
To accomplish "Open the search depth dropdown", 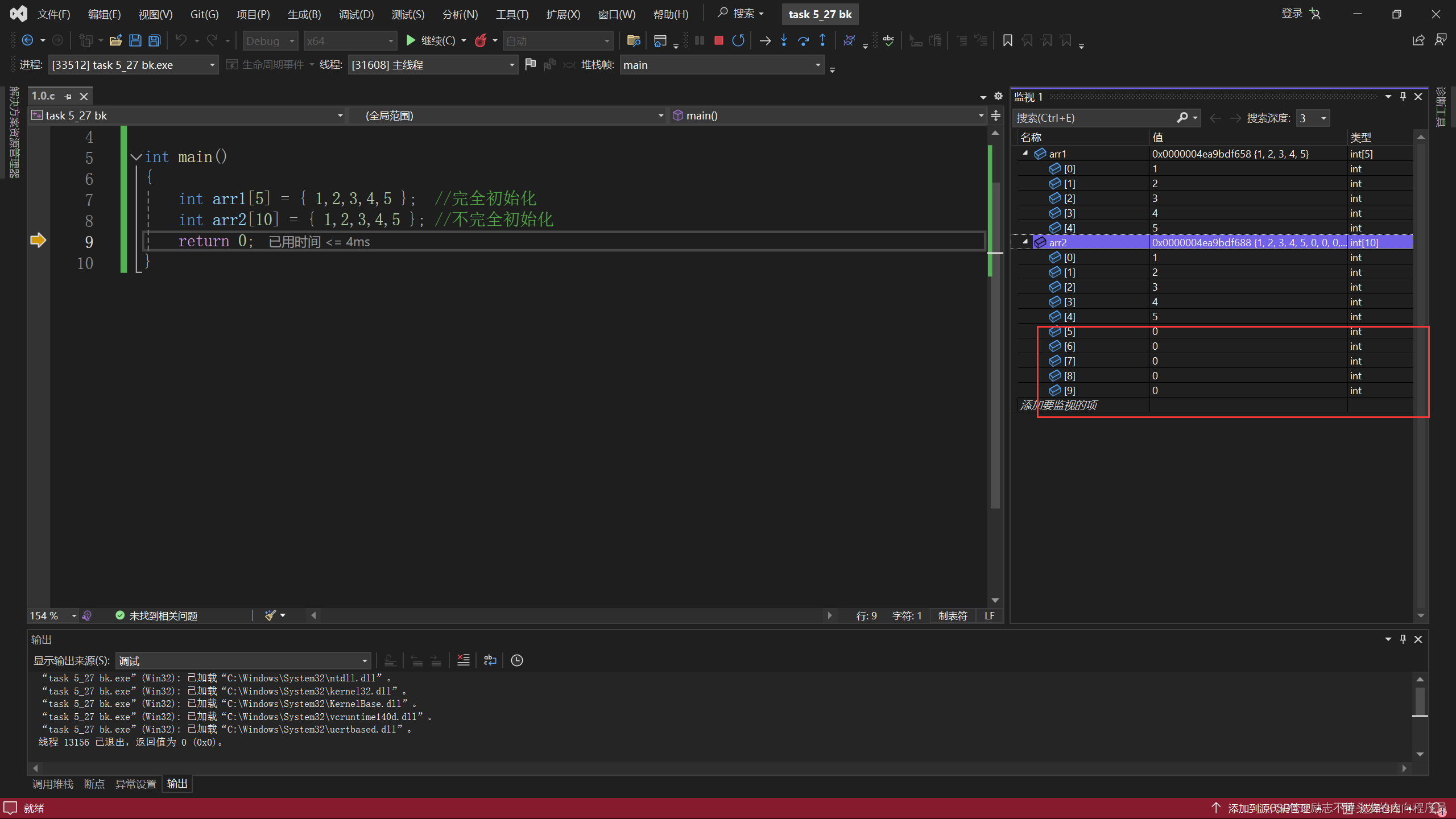I will [1312, 118].
